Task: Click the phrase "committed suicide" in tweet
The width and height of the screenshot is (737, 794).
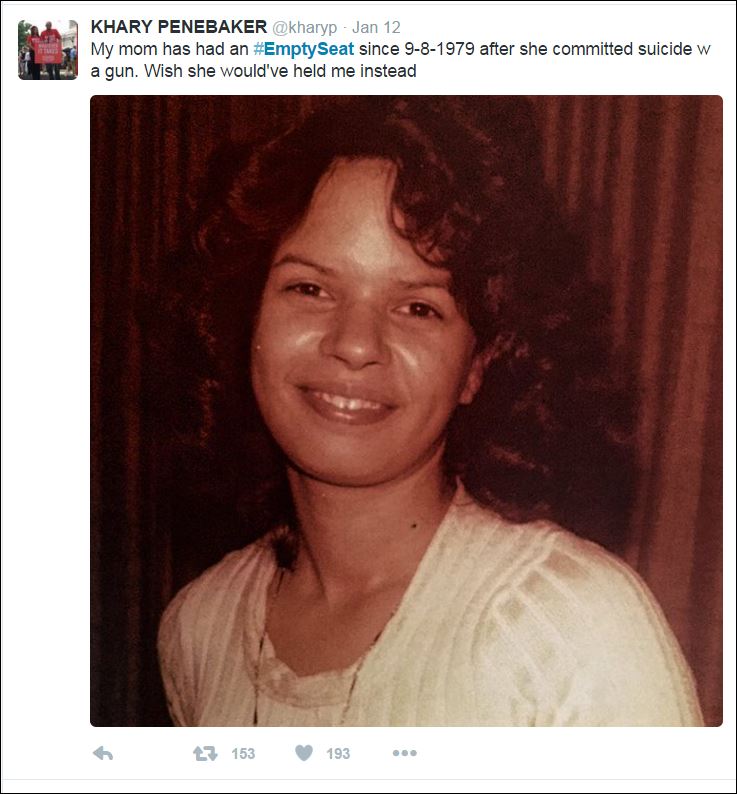Action: [622, 49]
